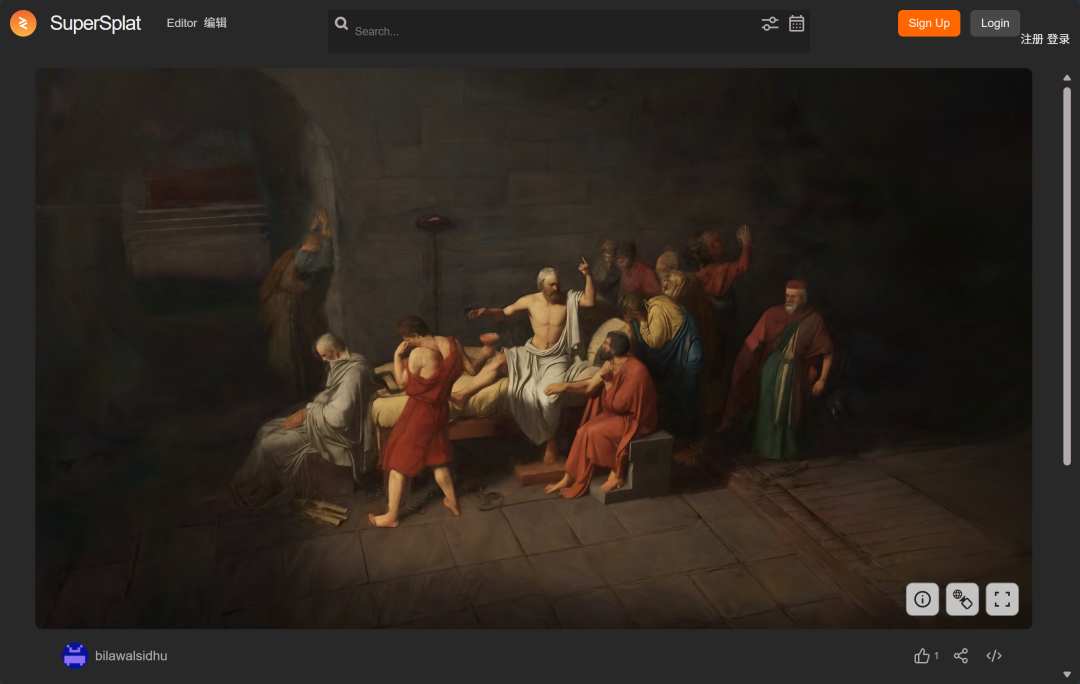Click the Login button
This screenshot has width=1080, height=684.
click(995, 23)
